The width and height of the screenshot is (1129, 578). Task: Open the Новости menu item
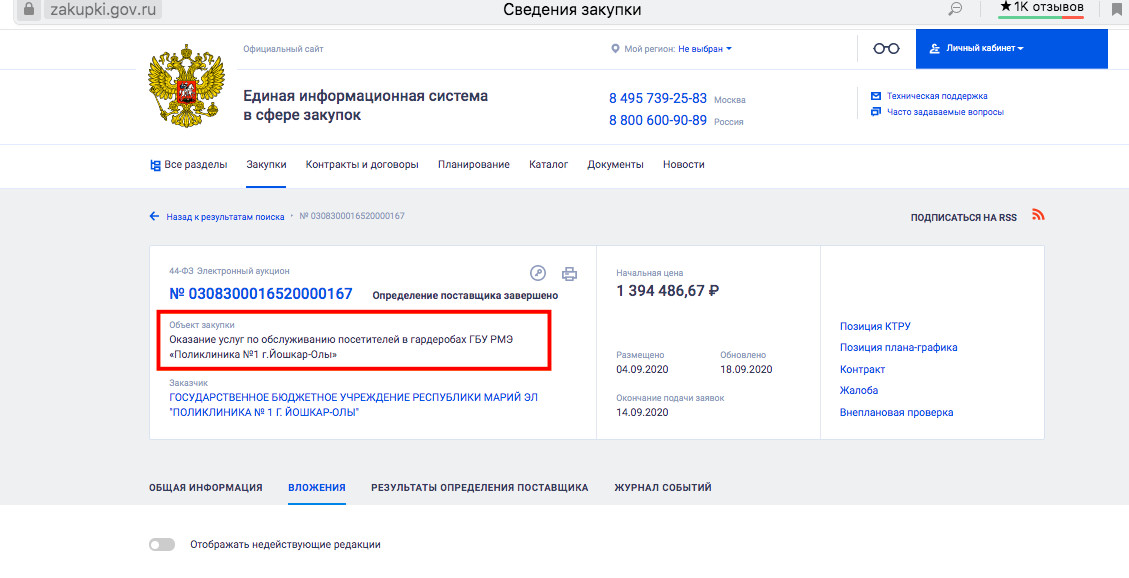coord(683,165)
